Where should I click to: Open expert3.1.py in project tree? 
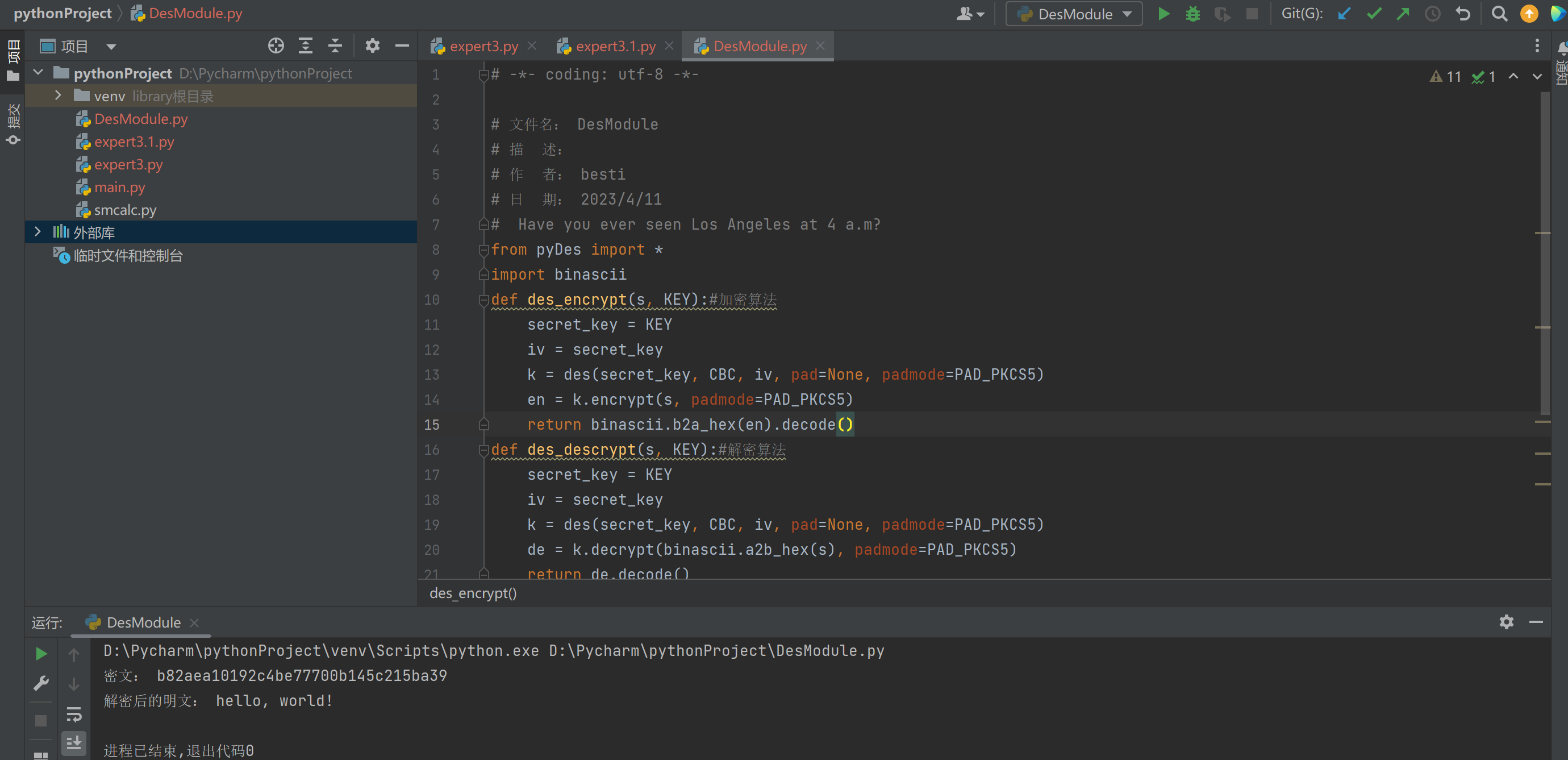coord(134,142)
